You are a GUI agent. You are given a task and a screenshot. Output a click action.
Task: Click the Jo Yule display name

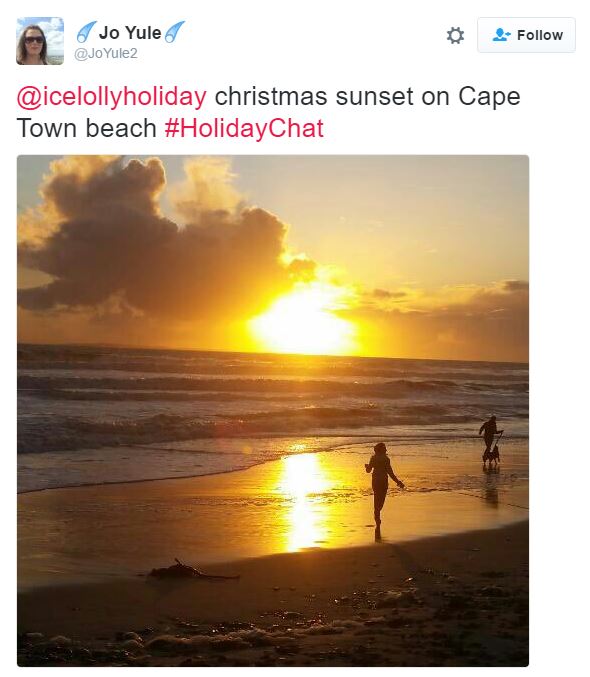[x=130, y=33]
